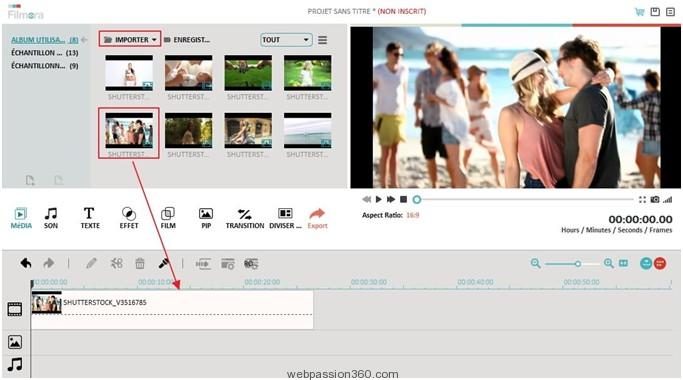
Task: Open the voiceover microphone tool
Action: point(164,263)
